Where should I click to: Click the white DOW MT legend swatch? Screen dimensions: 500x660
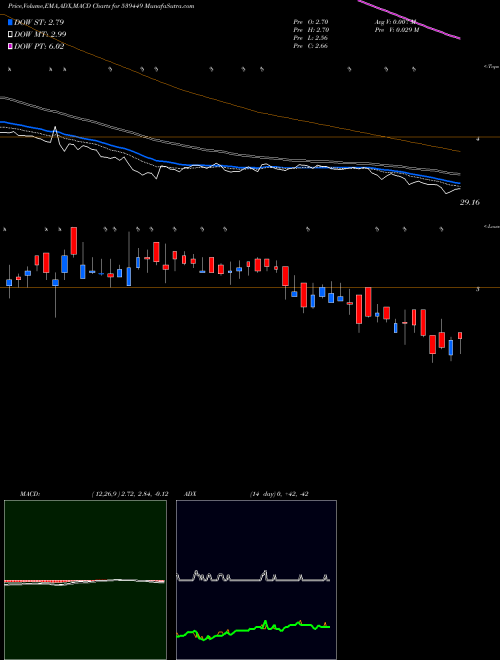10,34
